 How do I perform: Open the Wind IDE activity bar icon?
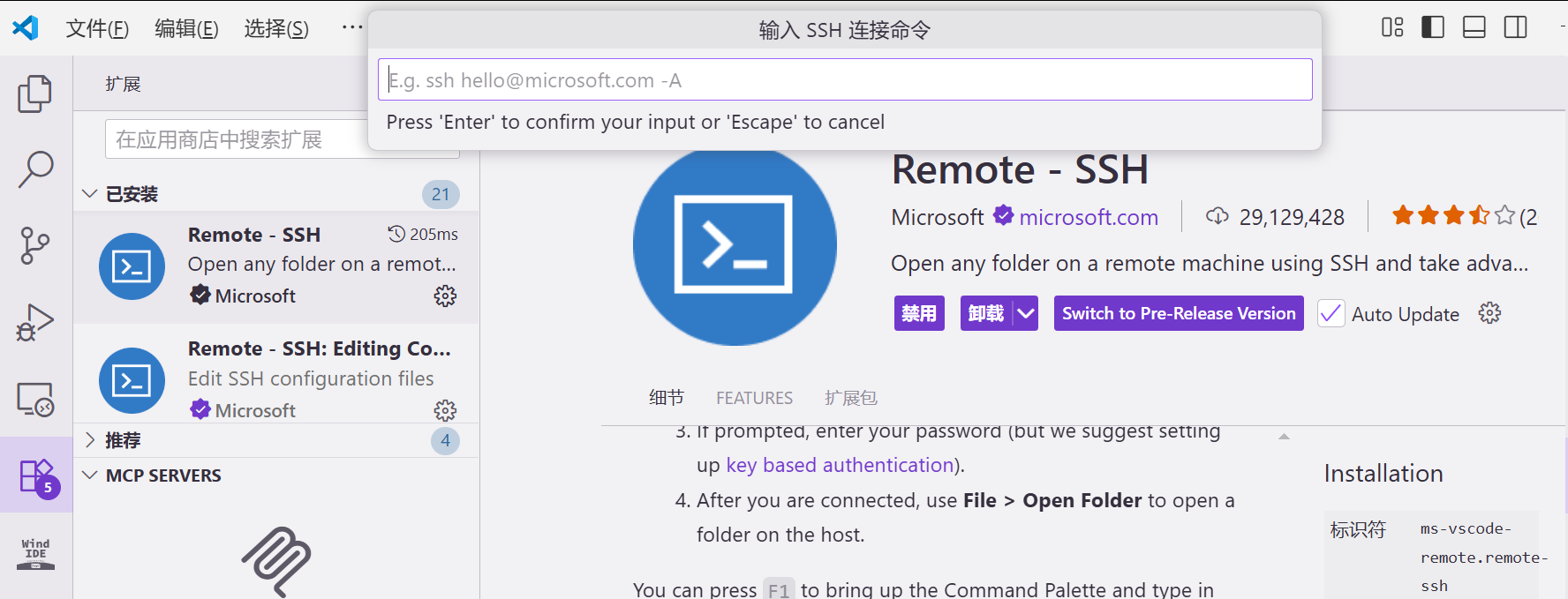[35, 554]
